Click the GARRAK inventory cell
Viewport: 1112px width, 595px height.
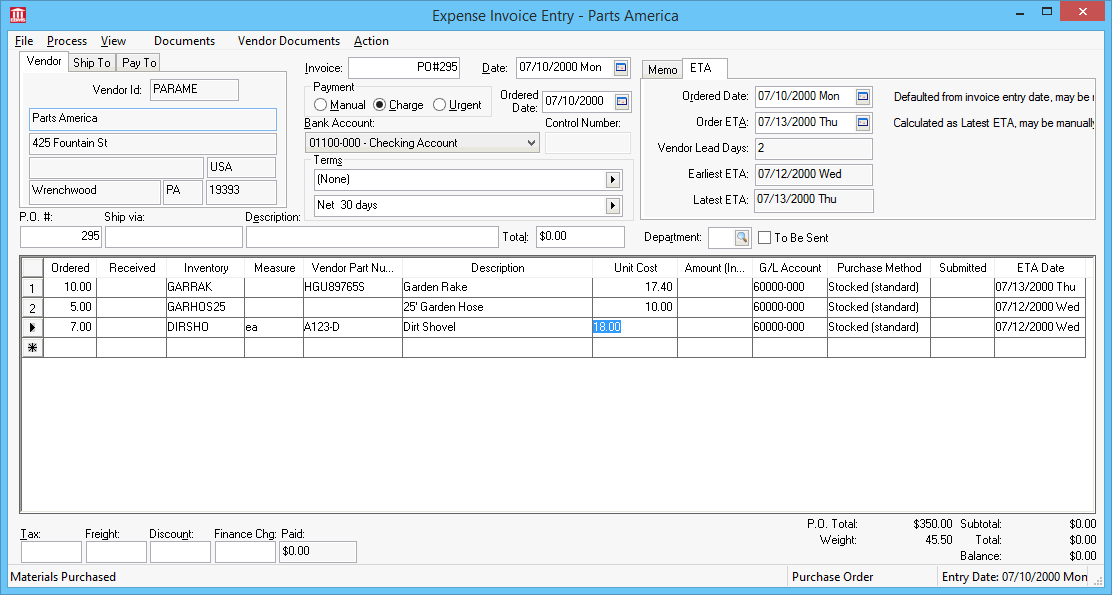tap(206, 287)
